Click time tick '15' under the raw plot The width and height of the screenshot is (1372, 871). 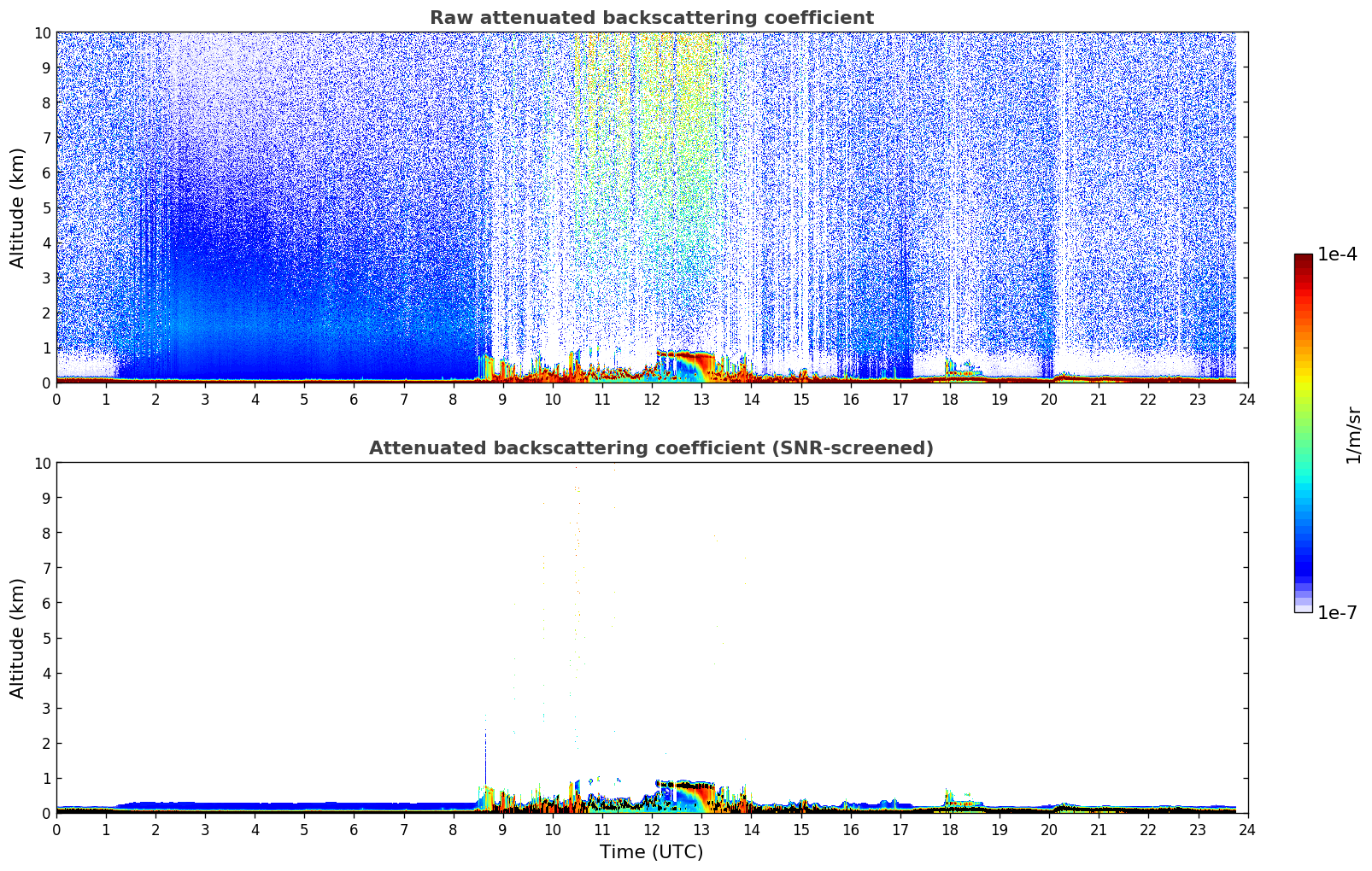[800, 400]
